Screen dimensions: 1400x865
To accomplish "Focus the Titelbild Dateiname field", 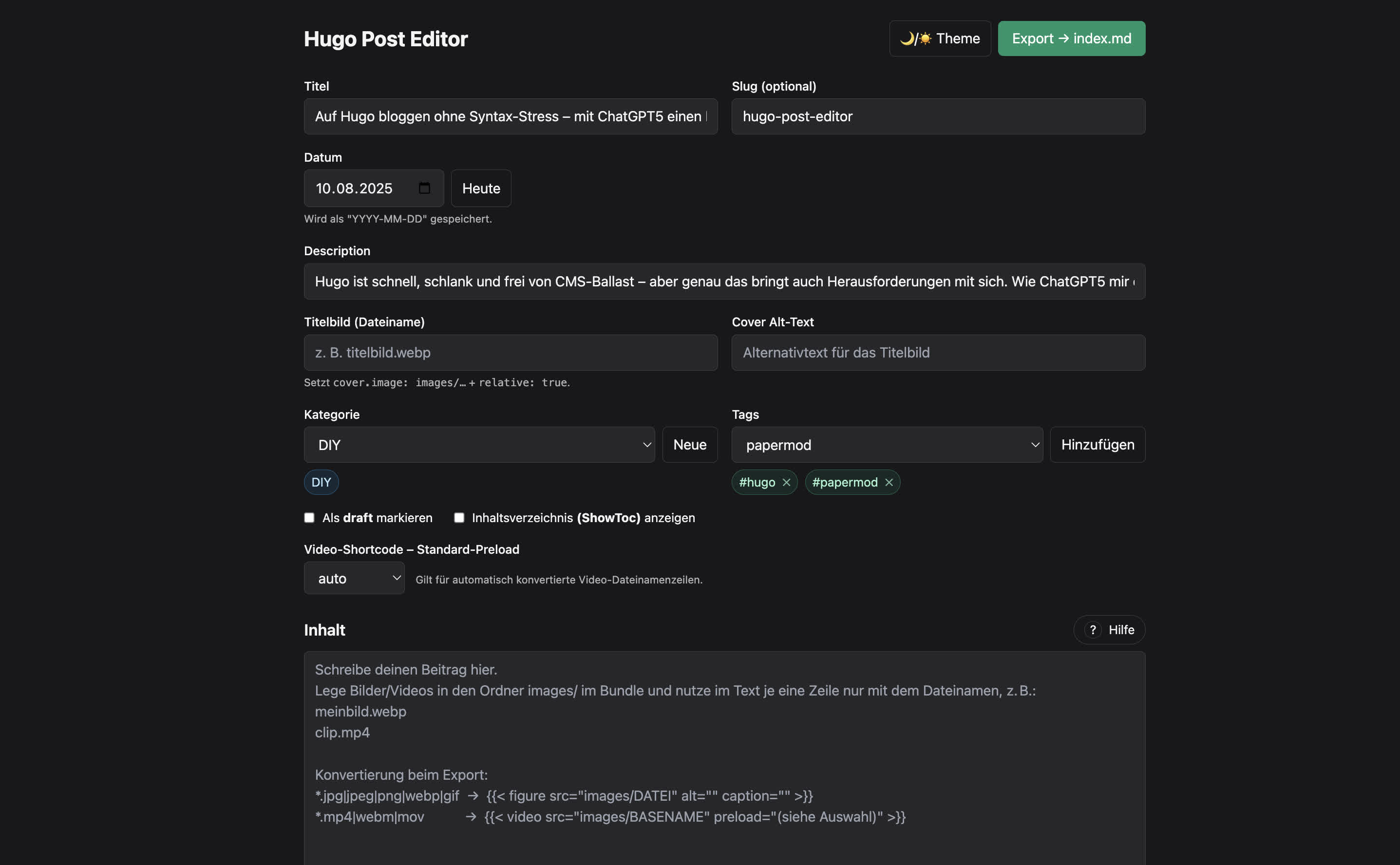I will (511, 353).
